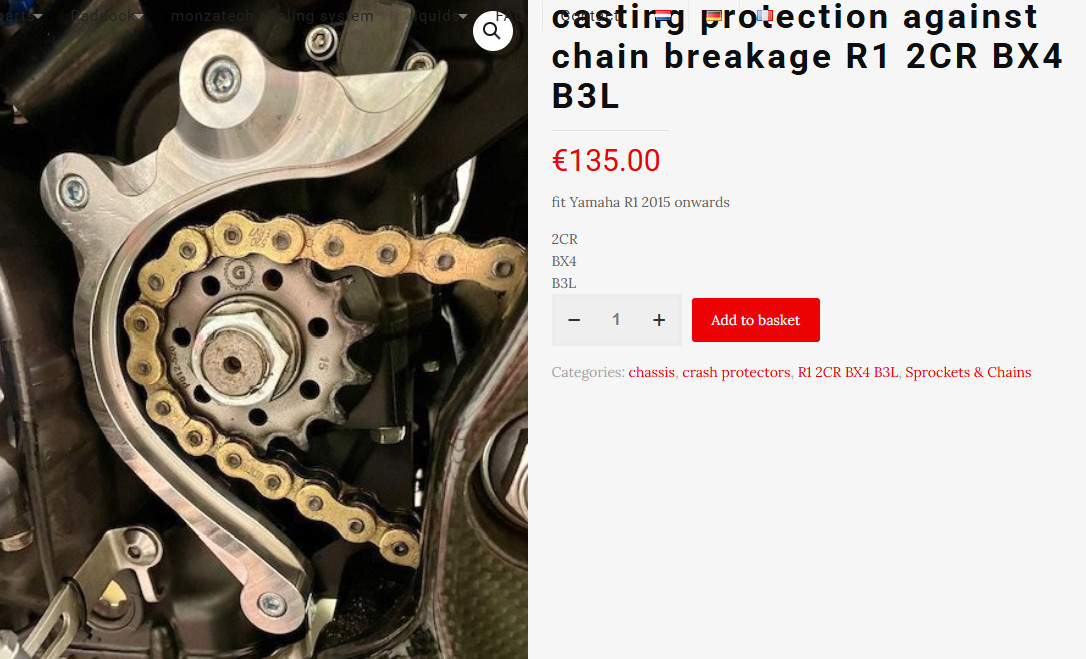Switch language via the French flag icon

tap(764, 15)
